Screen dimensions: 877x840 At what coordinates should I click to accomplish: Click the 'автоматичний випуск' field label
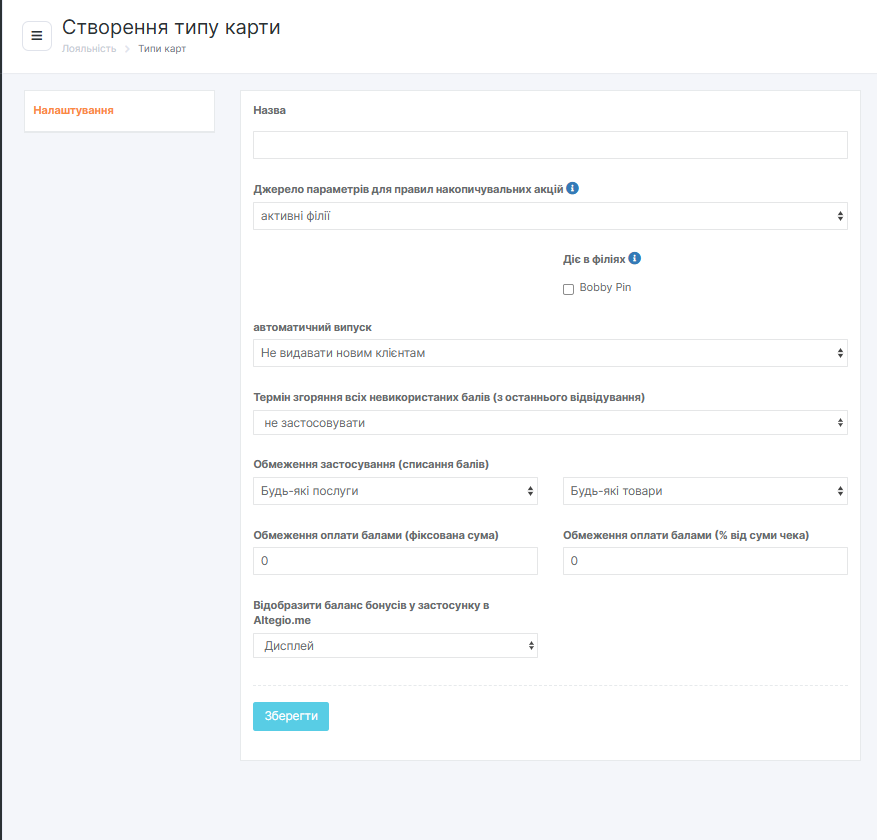[313, 327]
